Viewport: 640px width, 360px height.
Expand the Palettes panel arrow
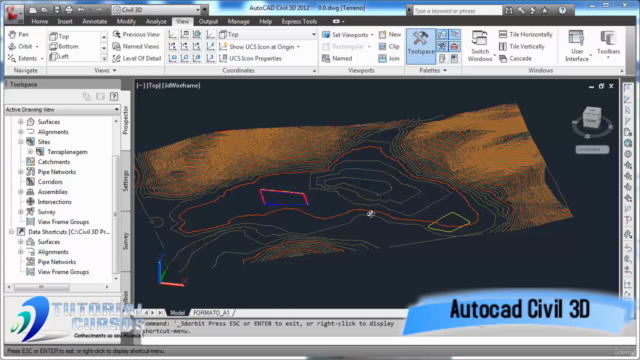tap(445, 71)
